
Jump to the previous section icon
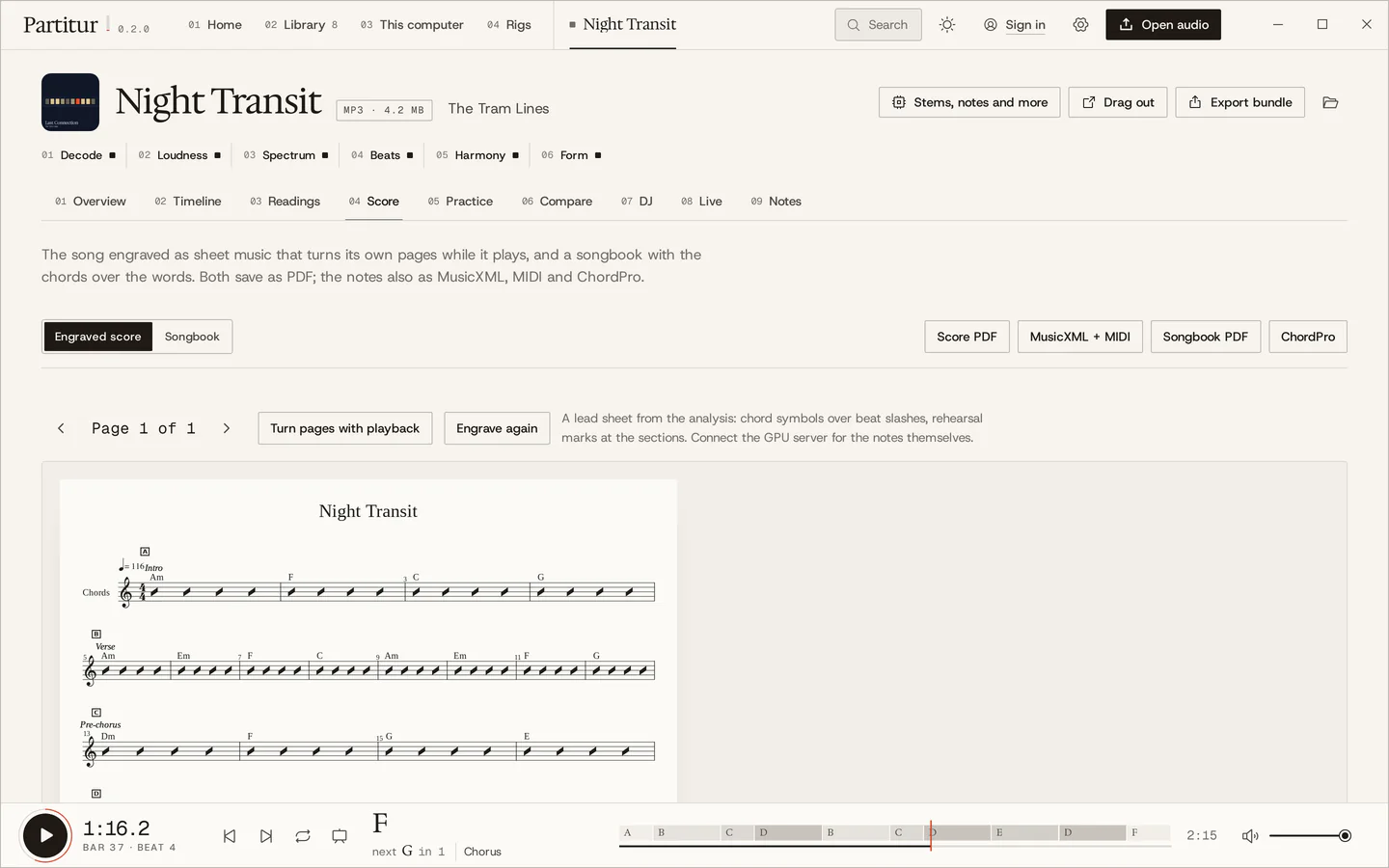click(230, 836)
